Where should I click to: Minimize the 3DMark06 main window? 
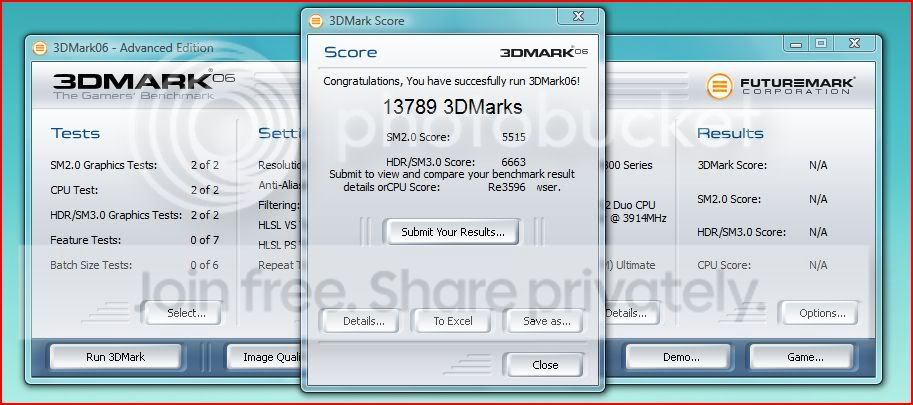tap(795, 44)
